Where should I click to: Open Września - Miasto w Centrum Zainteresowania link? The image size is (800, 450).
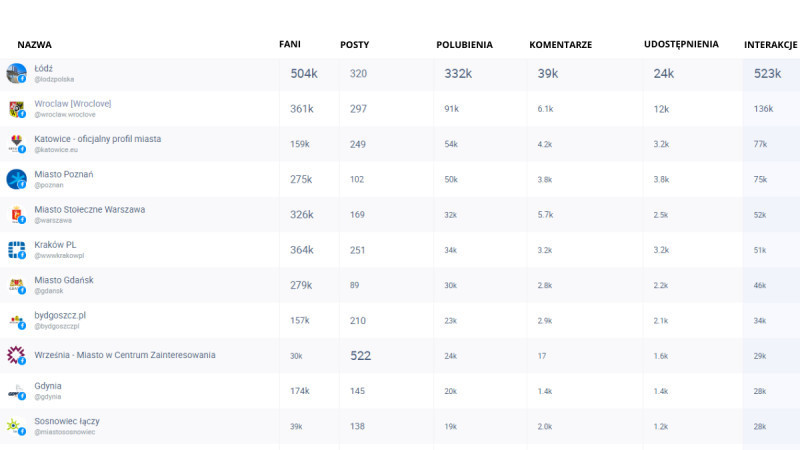pos(124,355)
